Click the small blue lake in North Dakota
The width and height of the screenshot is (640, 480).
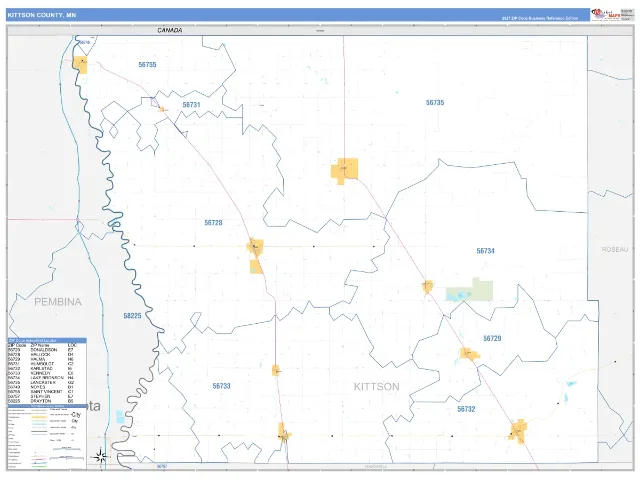click(x=120, y=416)
